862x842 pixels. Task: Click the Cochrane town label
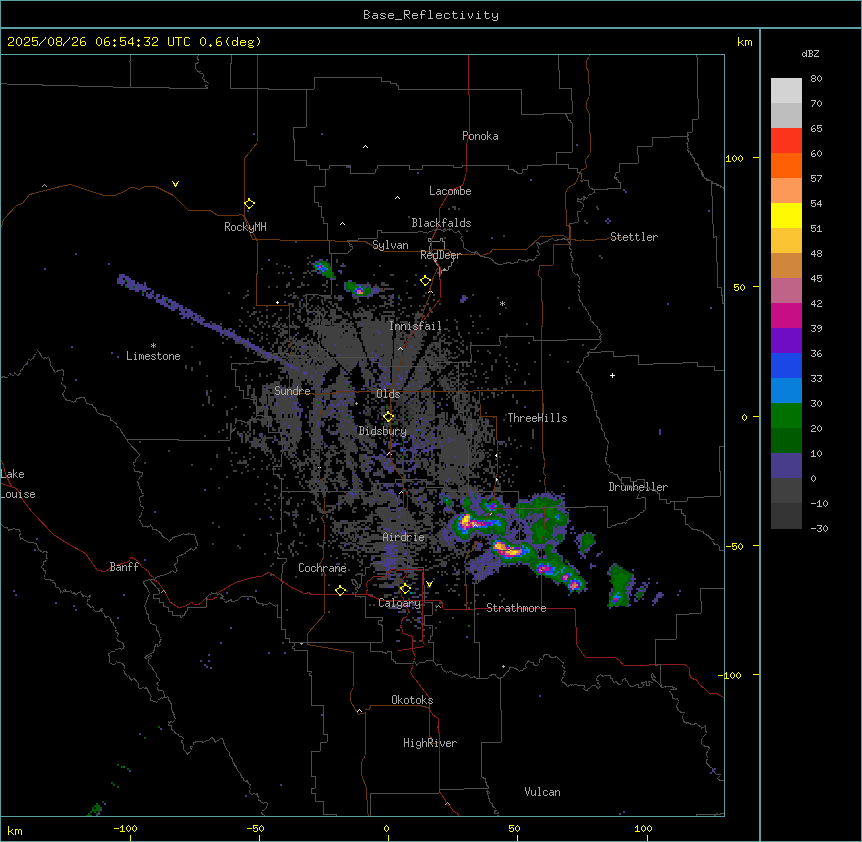[x=322, y=568]
